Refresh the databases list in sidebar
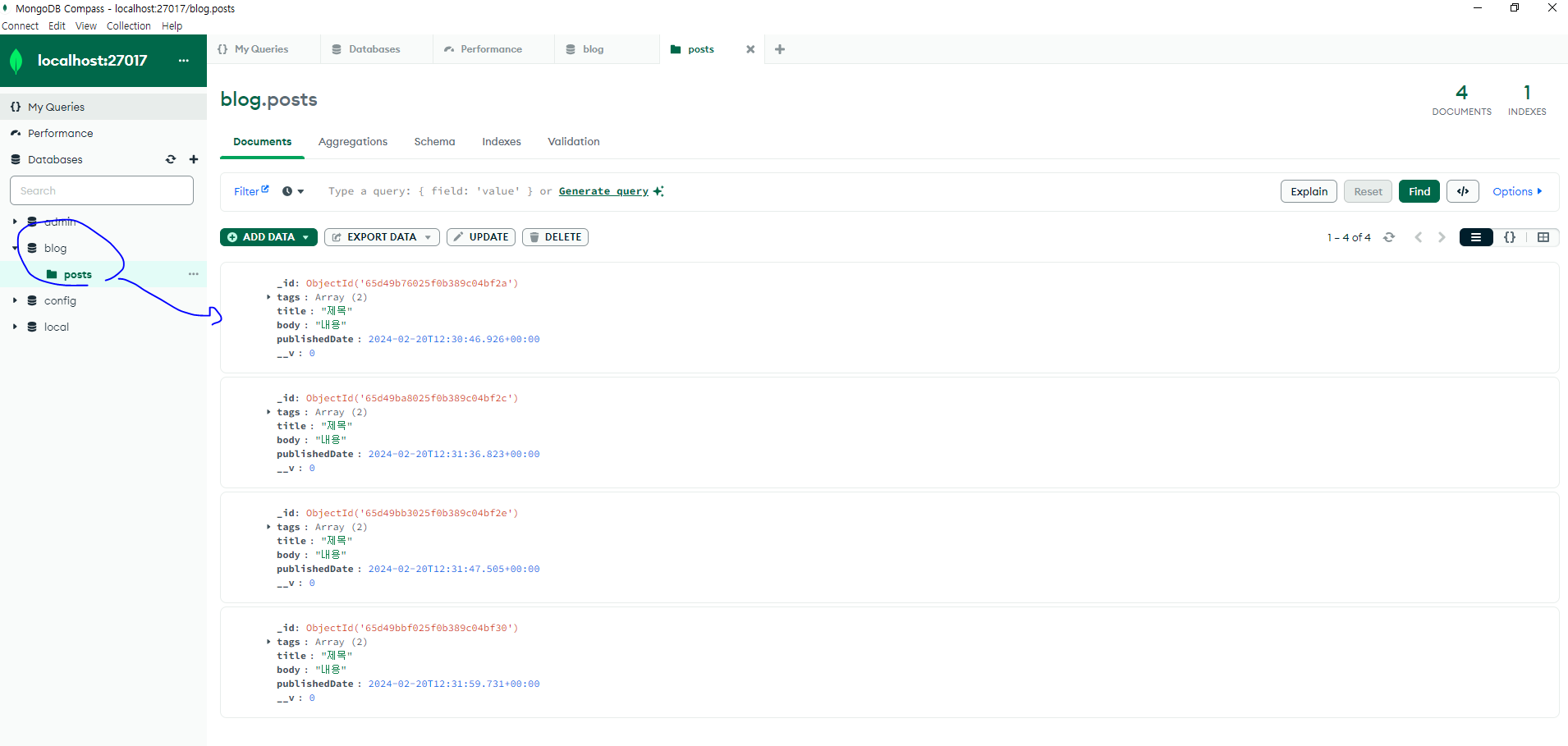 (171, 159)
